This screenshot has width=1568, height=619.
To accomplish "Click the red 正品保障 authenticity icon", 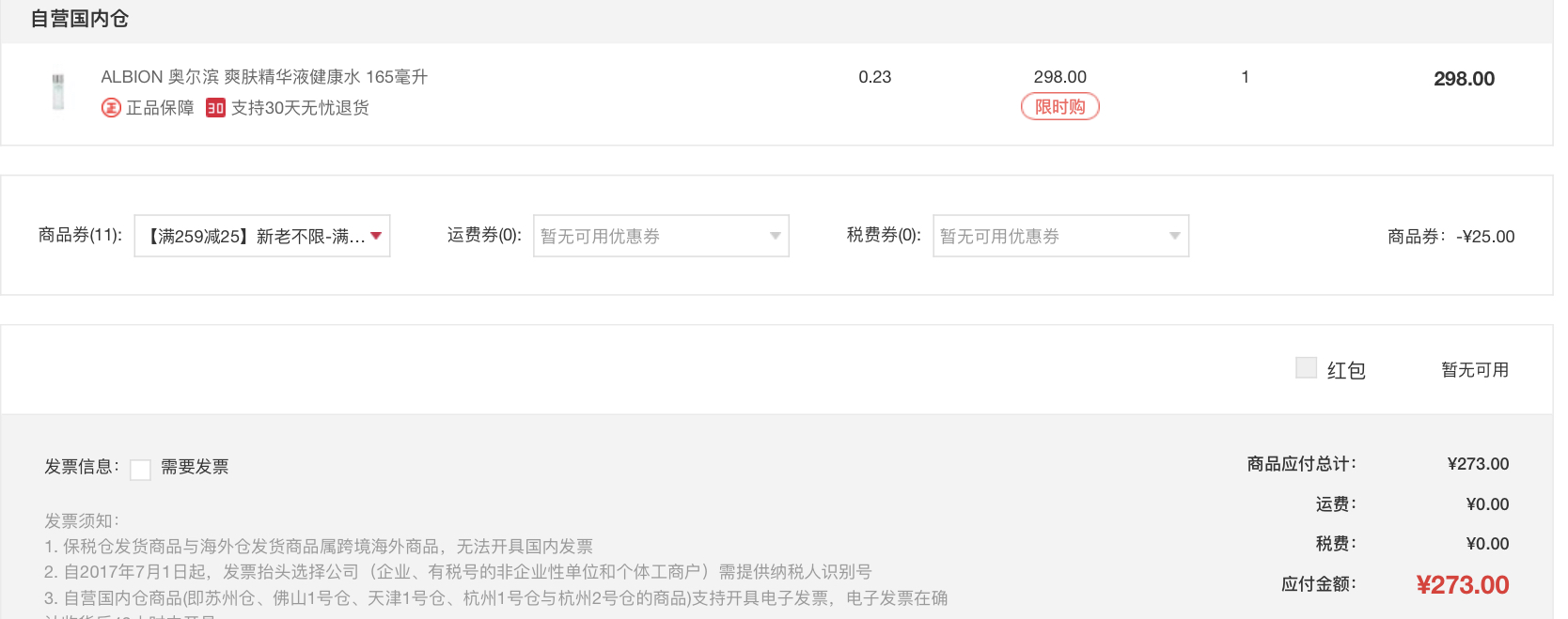I will 111,108.
